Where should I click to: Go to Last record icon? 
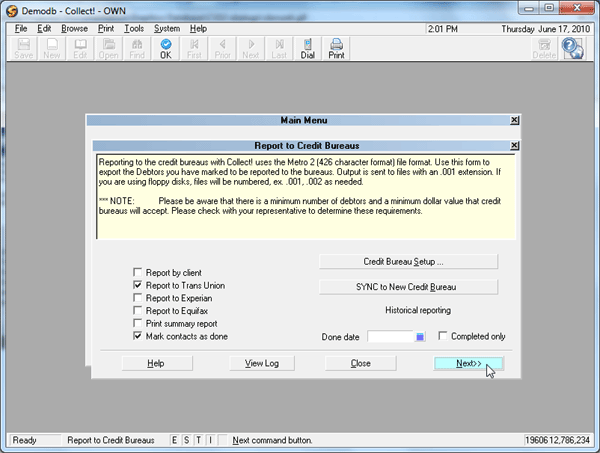pos(279,49)
